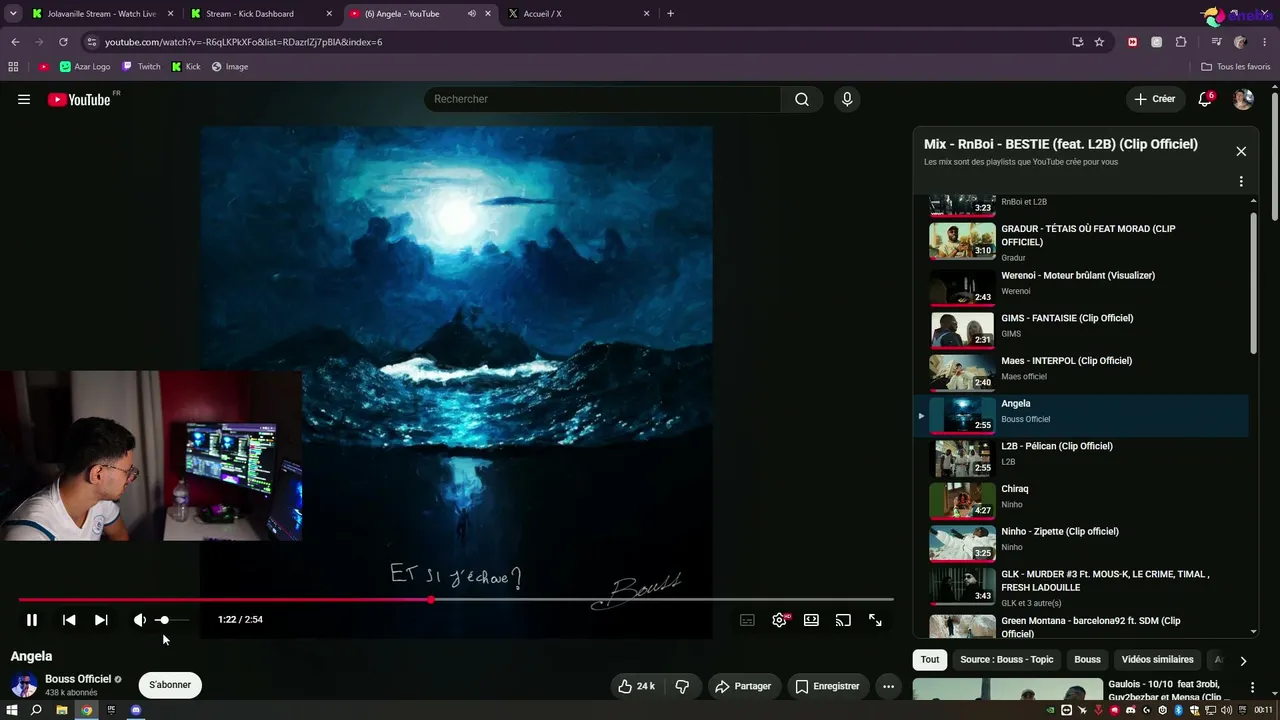Viewport: 1280px width, 720px height.
Task: Open YouTube notifications bell
Action: pyautogui.click(x=1205, y=99)
